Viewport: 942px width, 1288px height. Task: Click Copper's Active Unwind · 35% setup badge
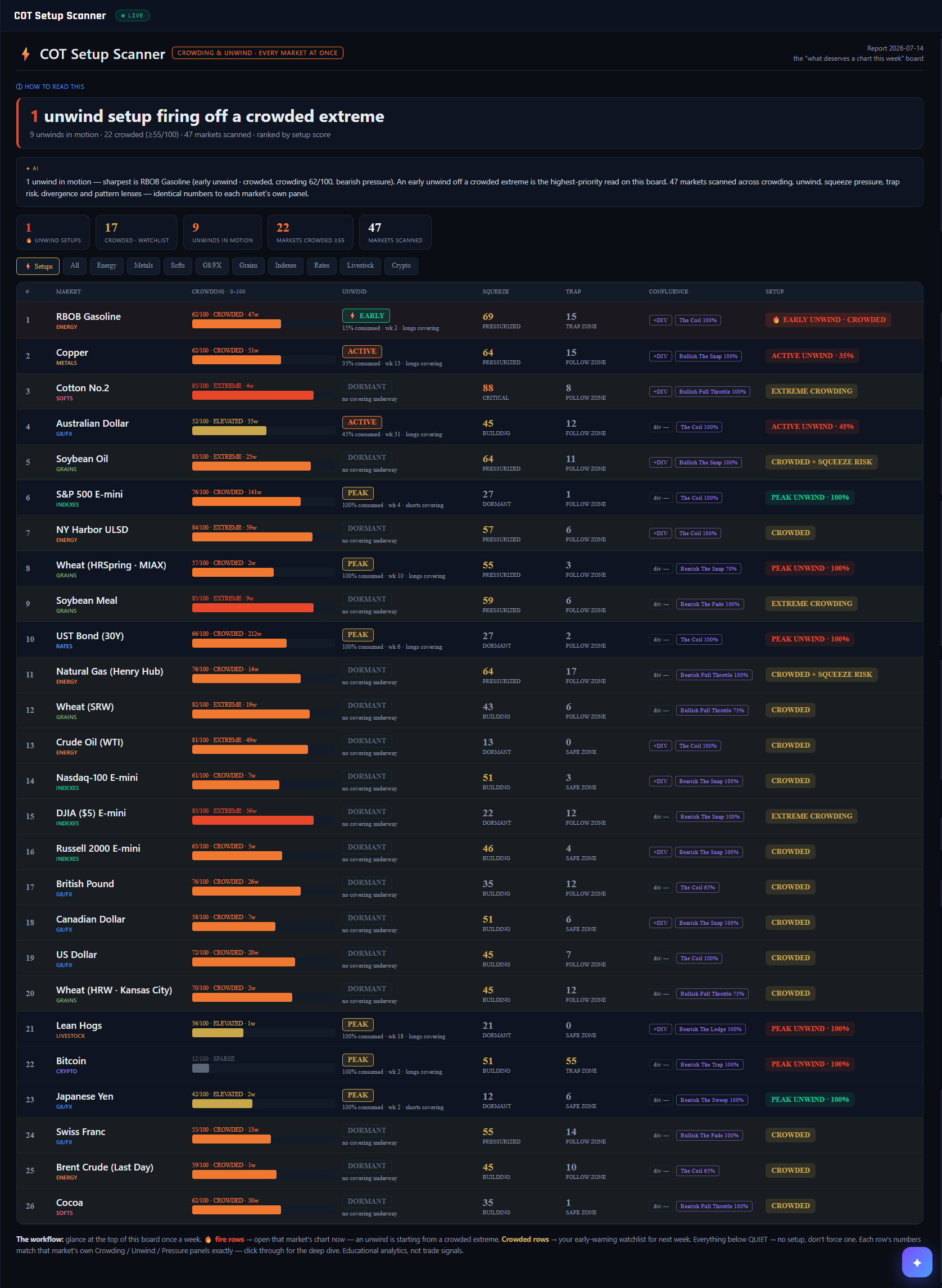813,356
